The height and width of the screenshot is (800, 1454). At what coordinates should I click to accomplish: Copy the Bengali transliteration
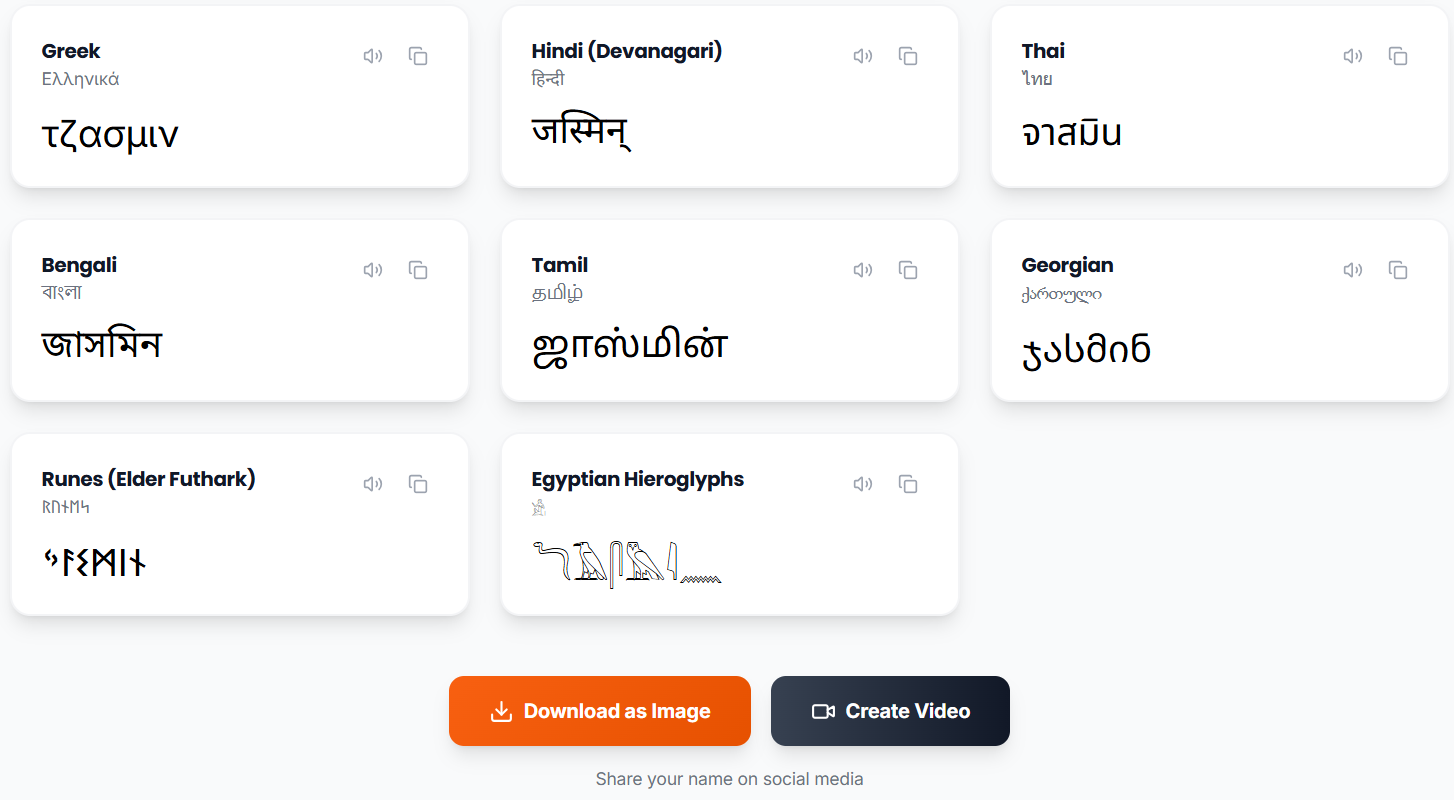(418, 270)
